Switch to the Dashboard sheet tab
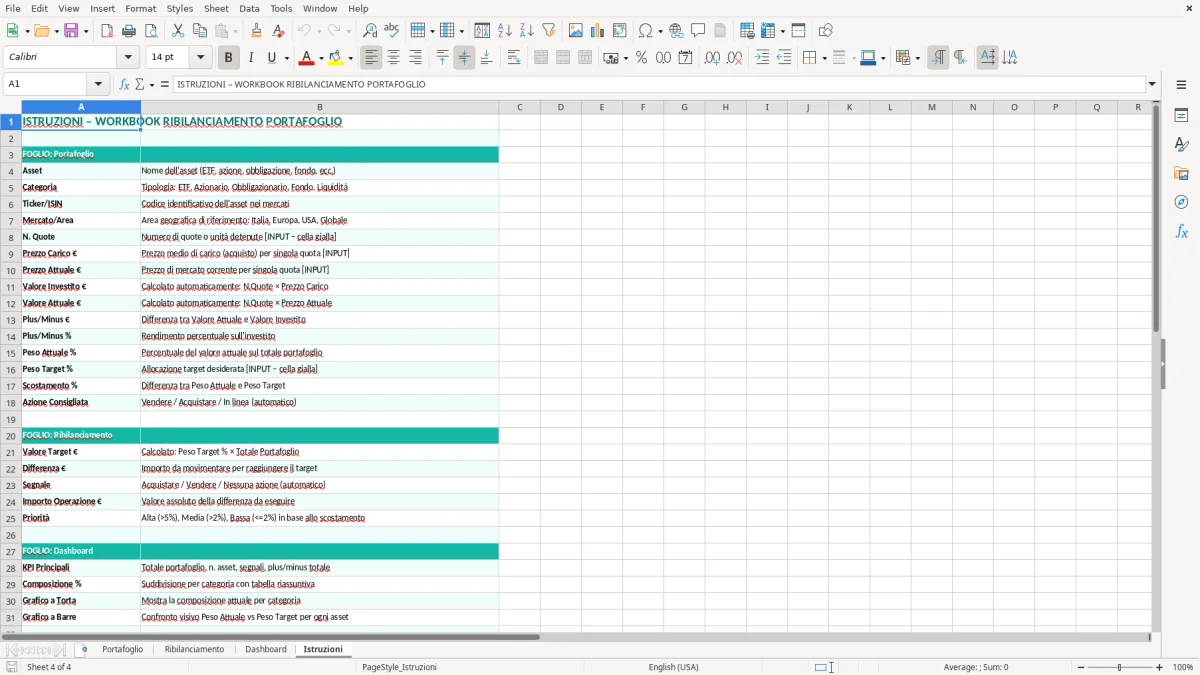Image resolution: width=1200 pixels, height=675 pixels. pos(266,649)
